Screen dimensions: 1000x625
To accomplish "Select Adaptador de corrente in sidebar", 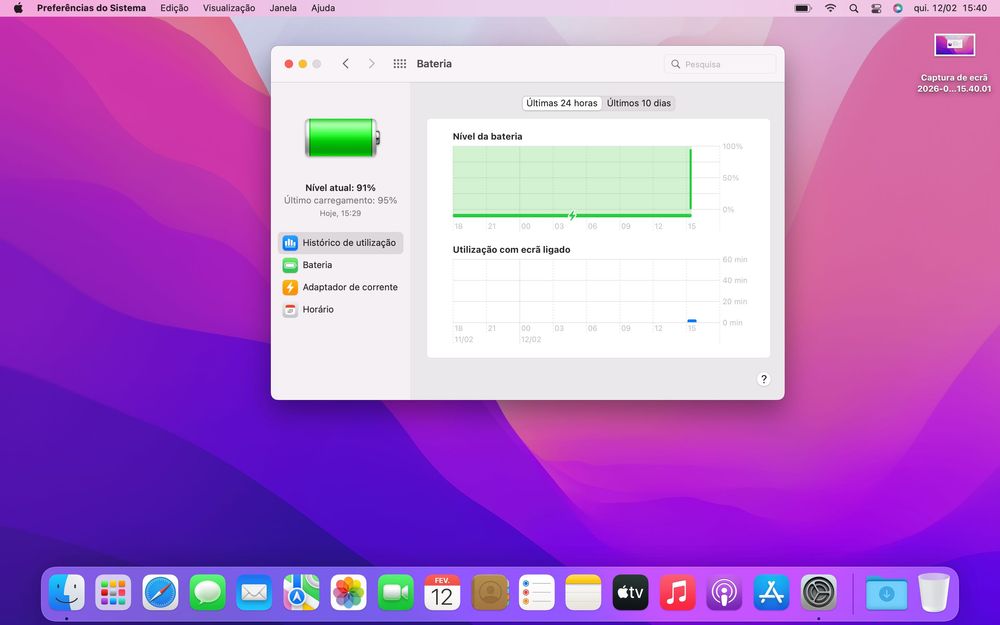I will [x=341, y=288].
